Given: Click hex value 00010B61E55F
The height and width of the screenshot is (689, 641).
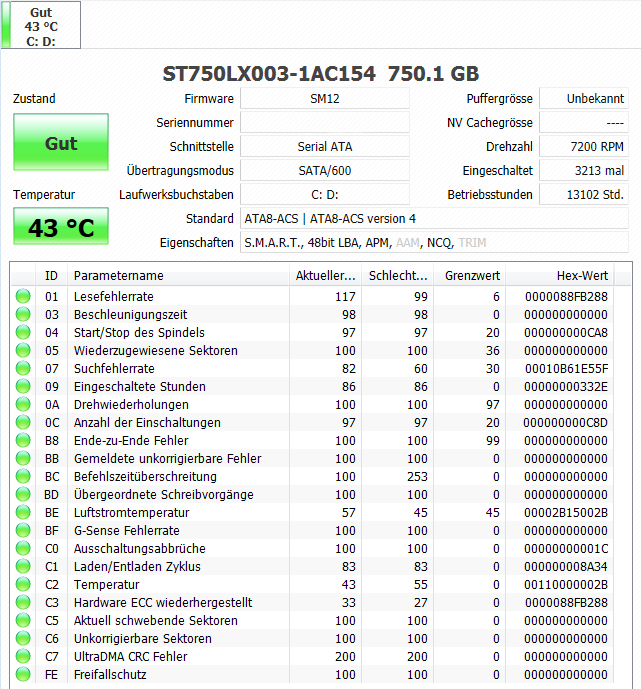Looking at the screenshot, I should (x=566, y=369).
